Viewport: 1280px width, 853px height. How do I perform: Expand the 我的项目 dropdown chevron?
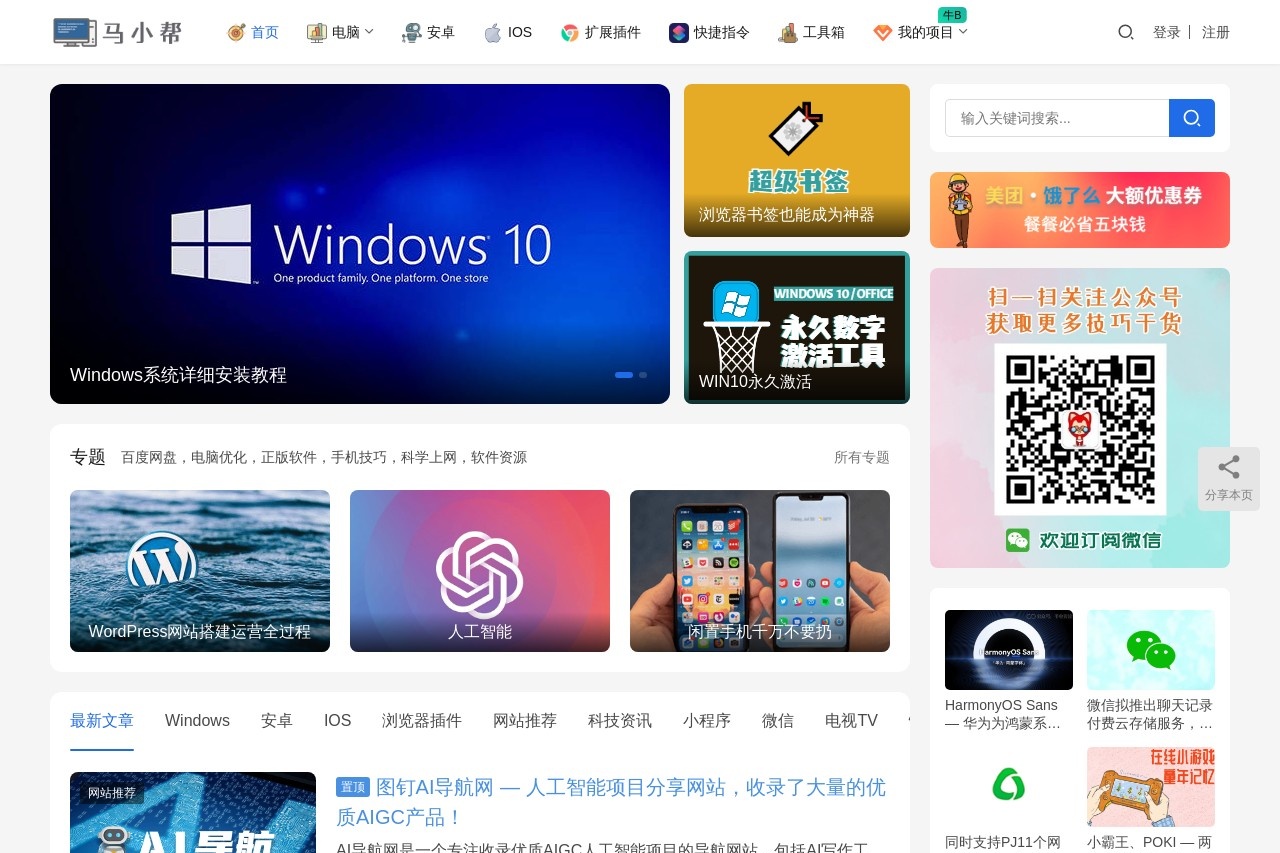coord(963,31)
